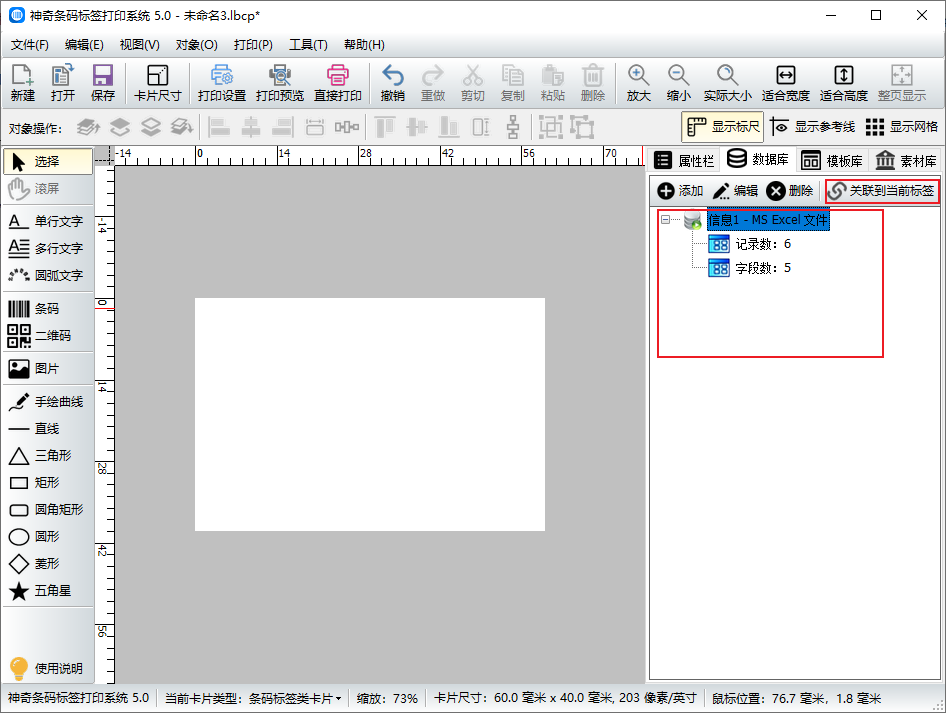
Task: Click 适合宽度 fit width icon
Action: click(786, 83)
